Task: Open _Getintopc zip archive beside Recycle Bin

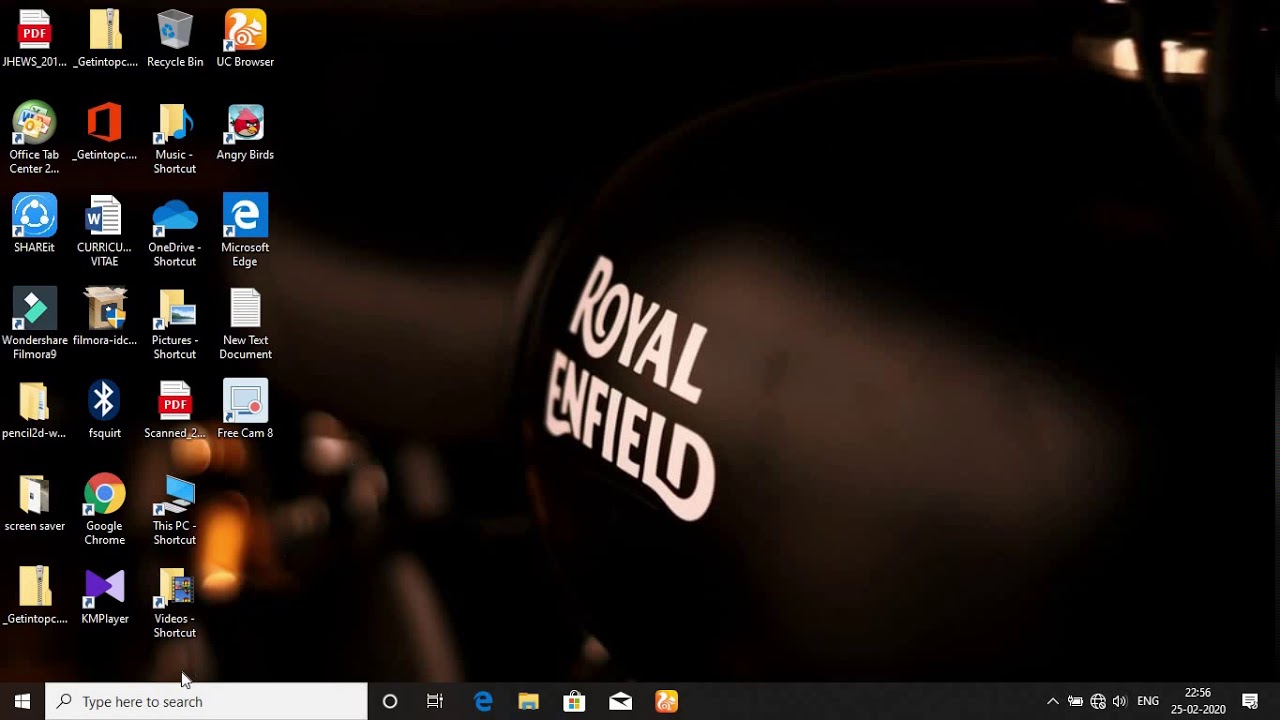Action: 105,39
